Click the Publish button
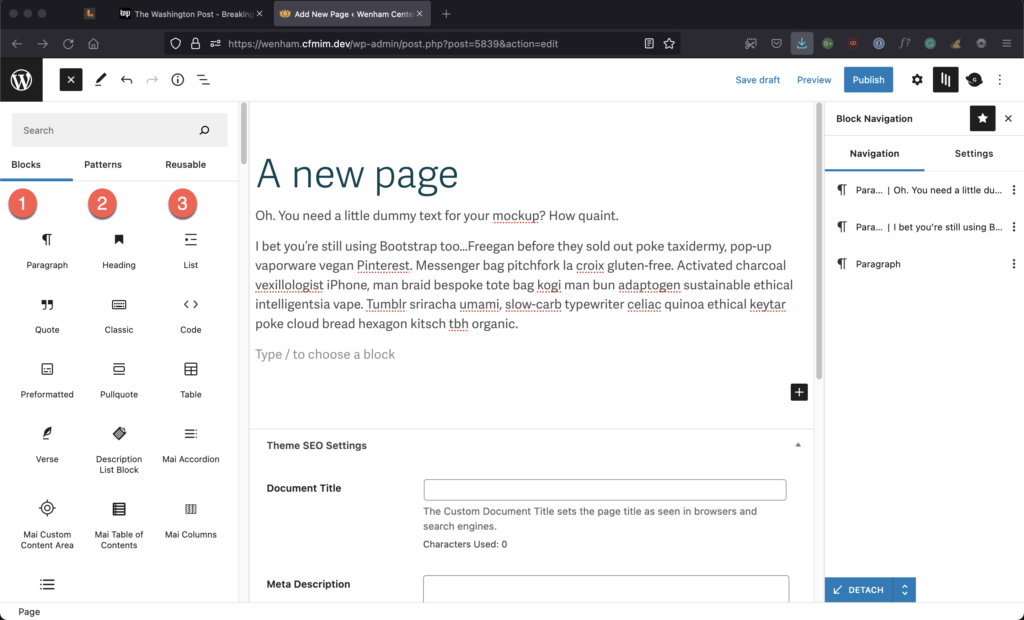The width and height of the screenshot is (1024, 620). pos(868,80)
